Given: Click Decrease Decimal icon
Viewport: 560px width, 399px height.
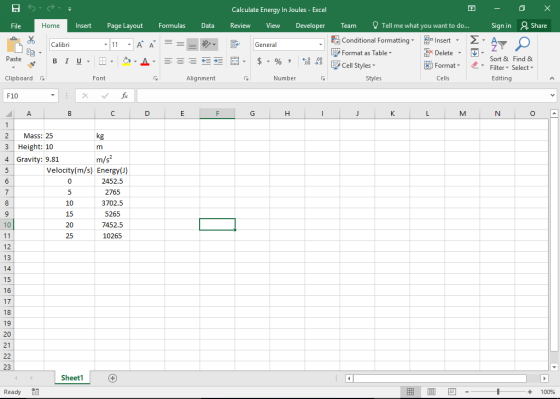Looking at the screenshot, I should pyautogui.click(x=319, y=61).
